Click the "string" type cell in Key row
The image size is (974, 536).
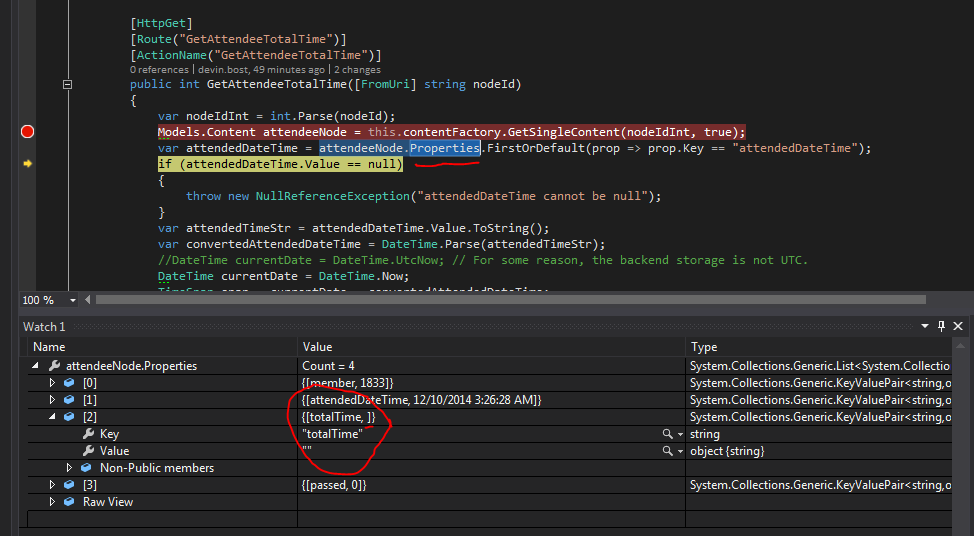click(x=704, y=434)
